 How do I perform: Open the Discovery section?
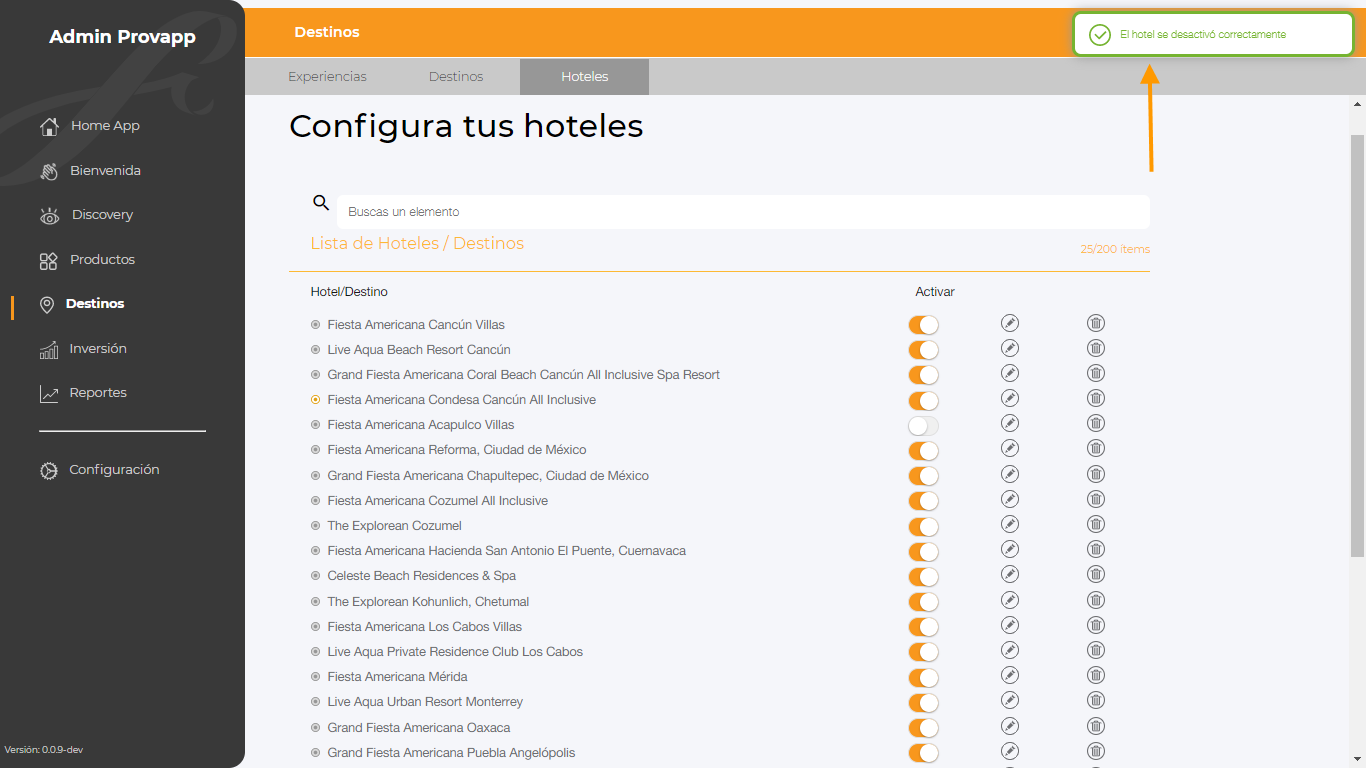click(x=102, y=215)
